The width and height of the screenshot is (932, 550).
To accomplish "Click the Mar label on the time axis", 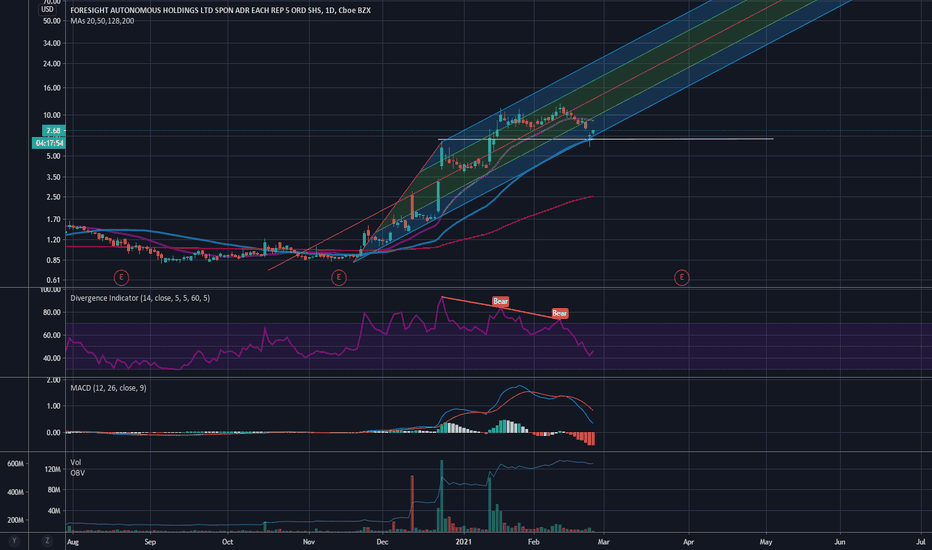I will (x=603, y=542).
